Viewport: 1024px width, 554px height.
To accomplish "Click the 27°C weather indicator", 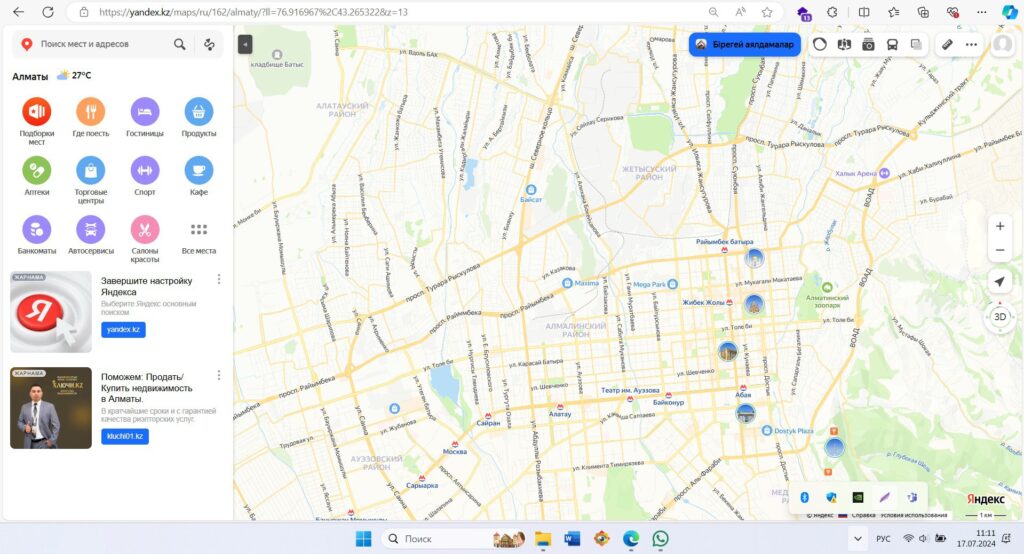I will [x=74, y=76].
